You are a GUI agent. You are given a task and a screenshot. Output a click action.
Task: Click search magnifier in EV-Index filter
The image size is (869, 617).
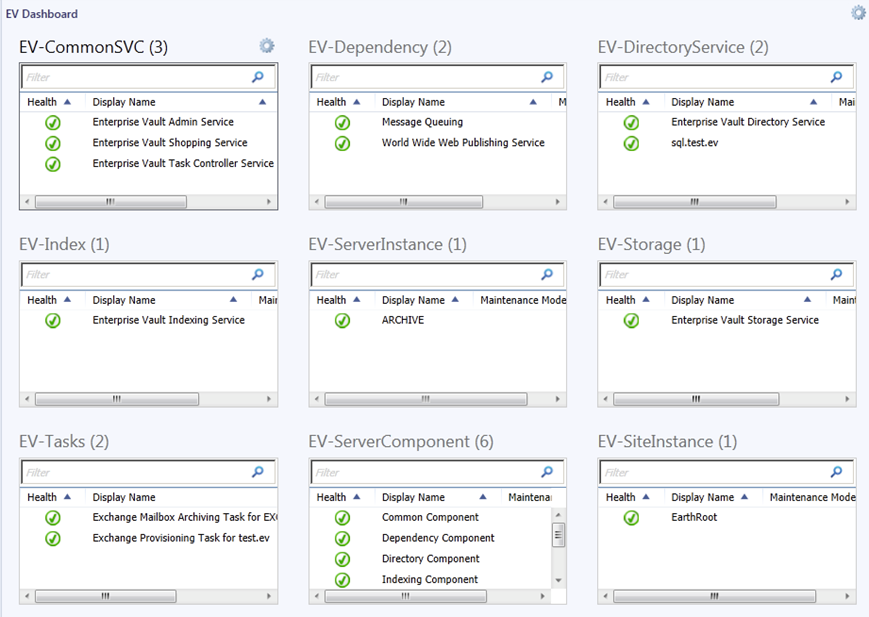click(x=258, y=274)
